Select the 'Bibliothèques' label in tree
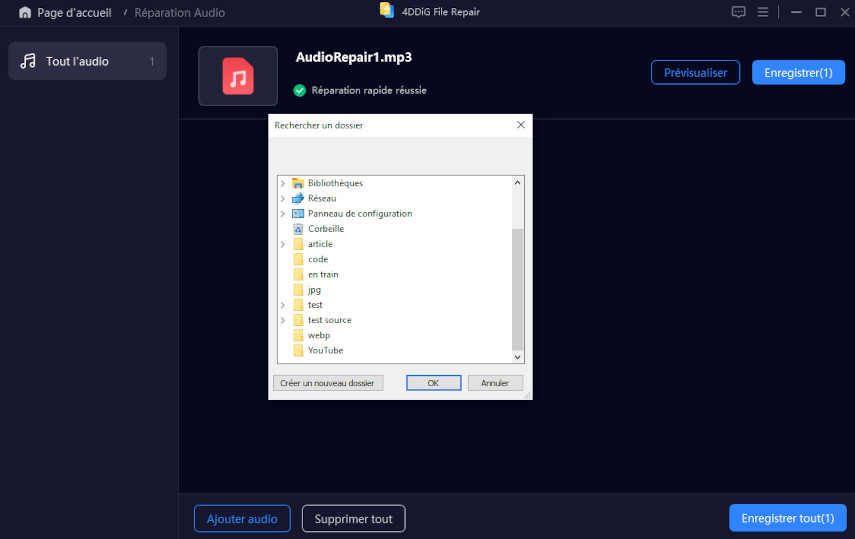Image resolution: width=855 pixels, height=539 pixels. [x=335, y=183]
